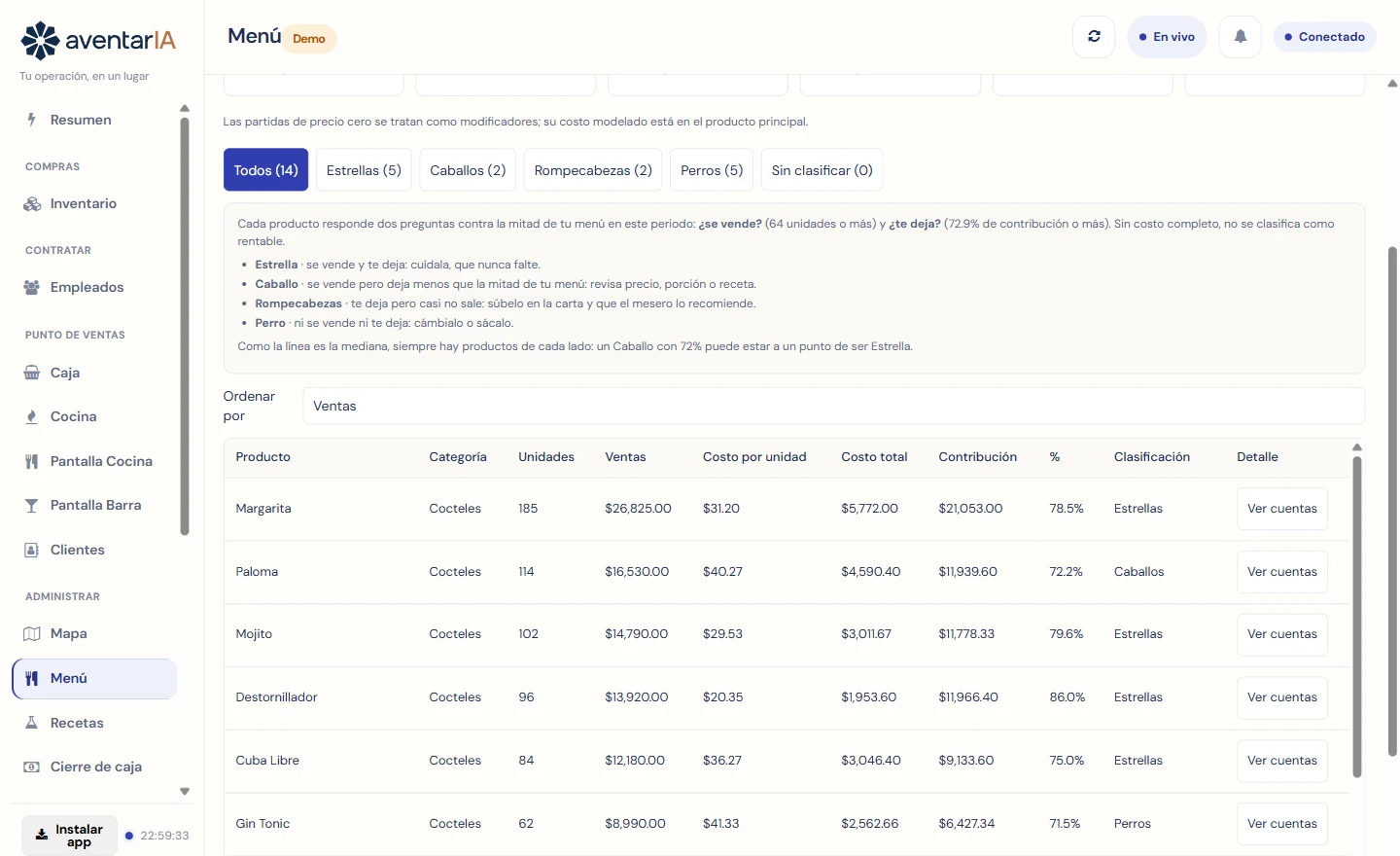Viewport: 1400px width, 856px height.
Task: Toggle the En vivo live mode
Action: point(1167,37)
